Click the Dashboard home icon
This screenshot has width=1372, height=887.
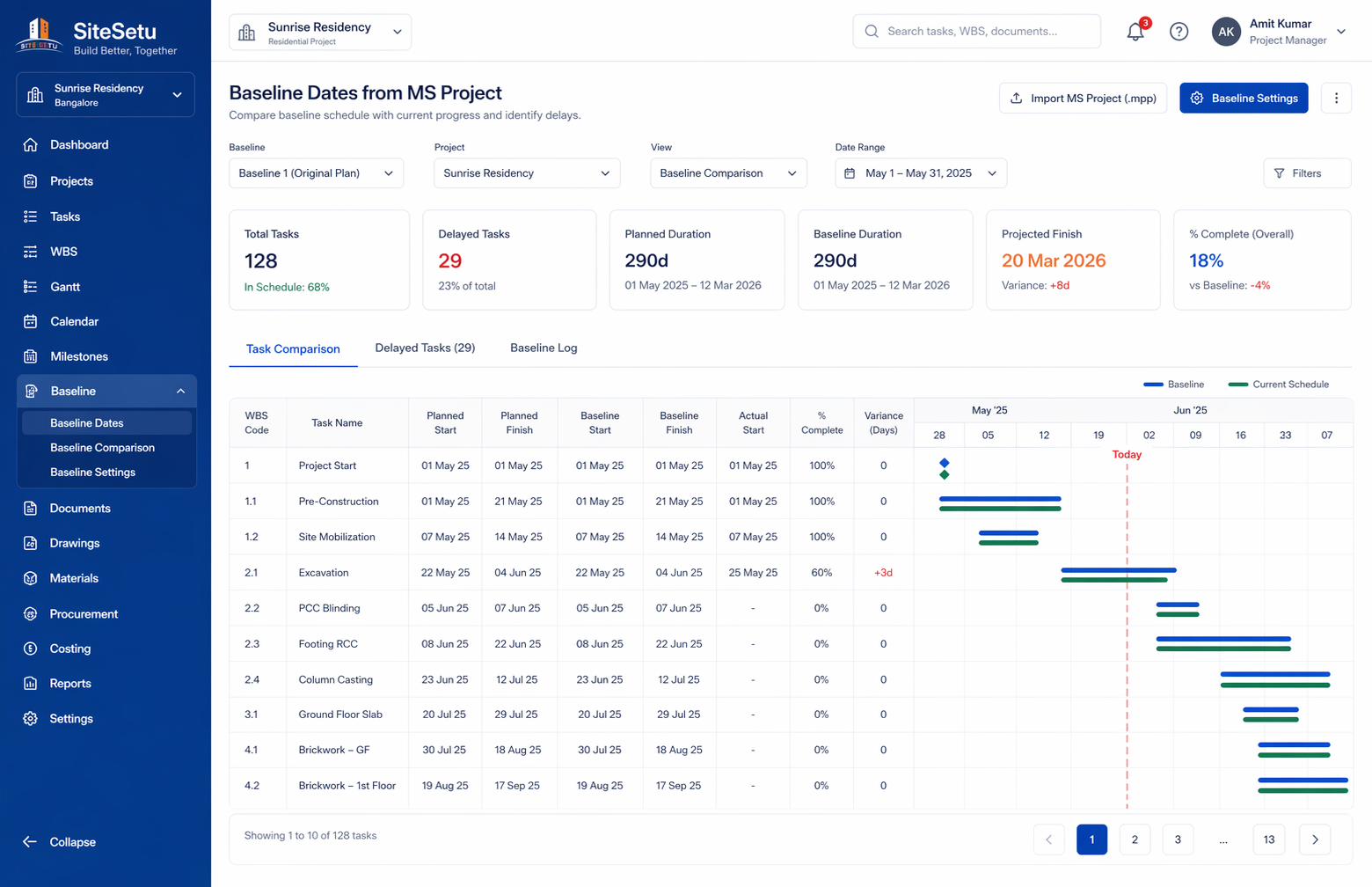(x=31, y=144)
